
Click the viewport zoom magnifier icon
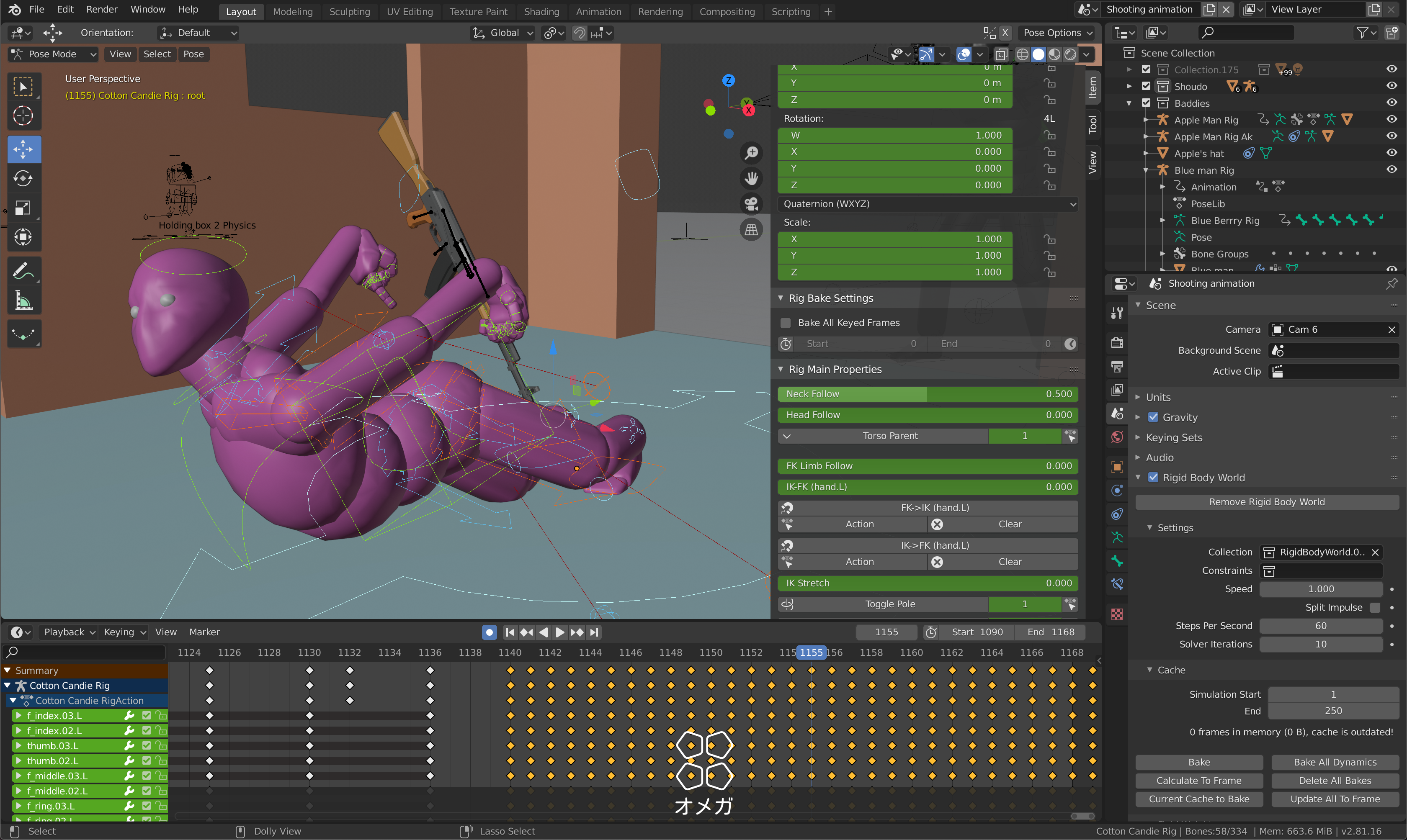point(752,153)
